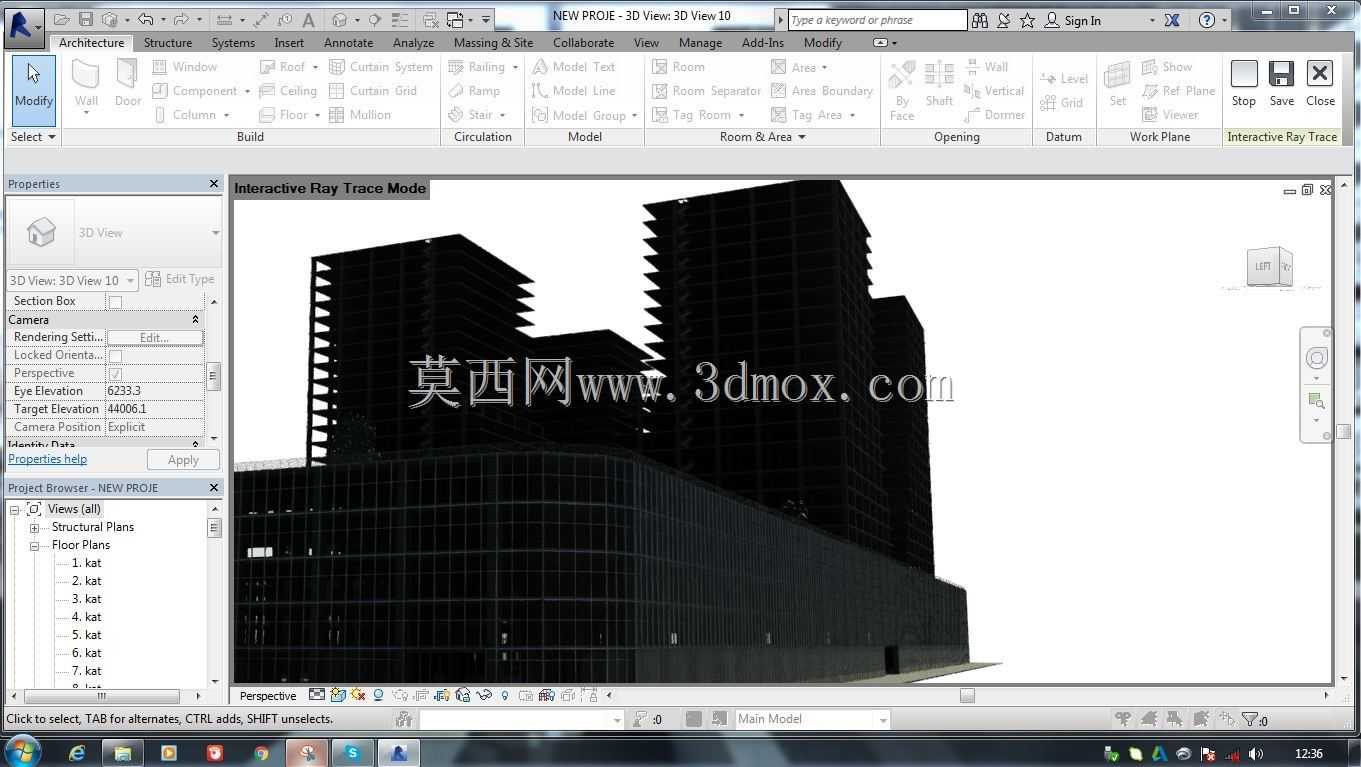
Task: Save the ray trace render
Action: (x=1282, y=84)
